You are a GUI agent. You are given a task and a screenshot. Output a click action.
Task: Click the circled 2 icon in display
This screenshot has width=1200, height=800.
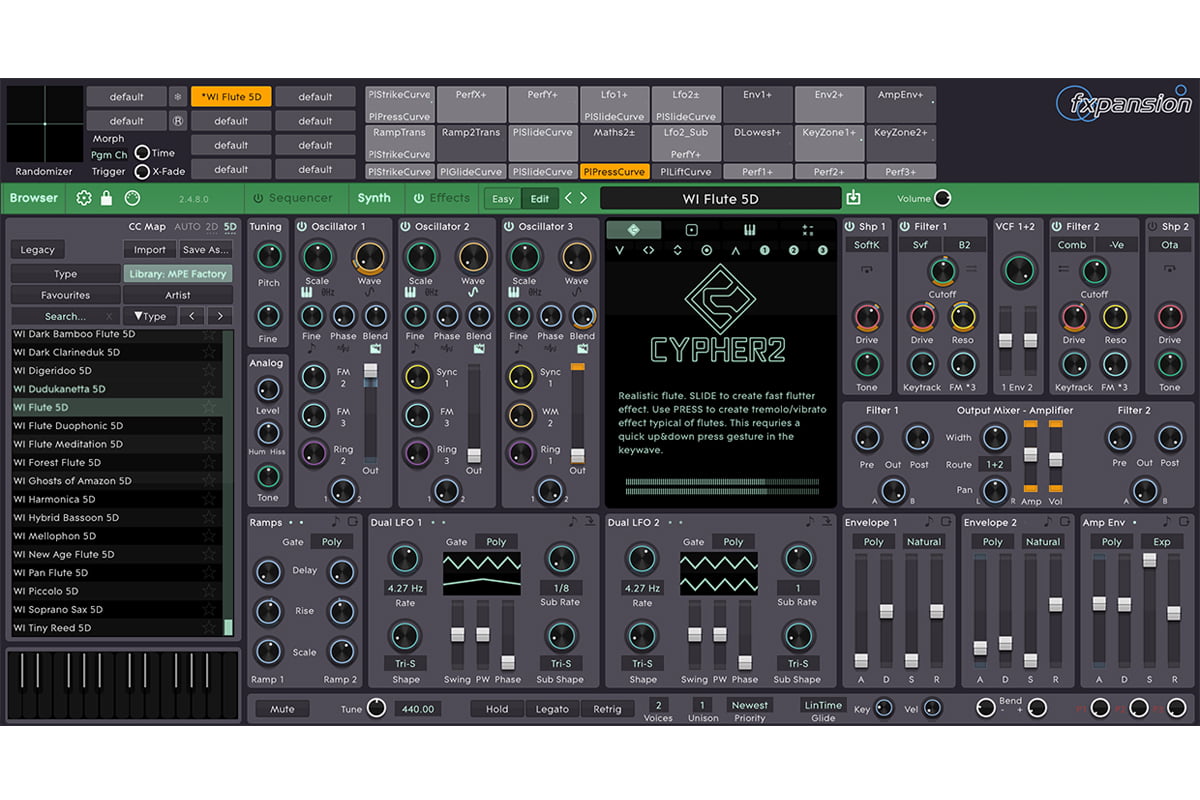click(x=794, y=251)
